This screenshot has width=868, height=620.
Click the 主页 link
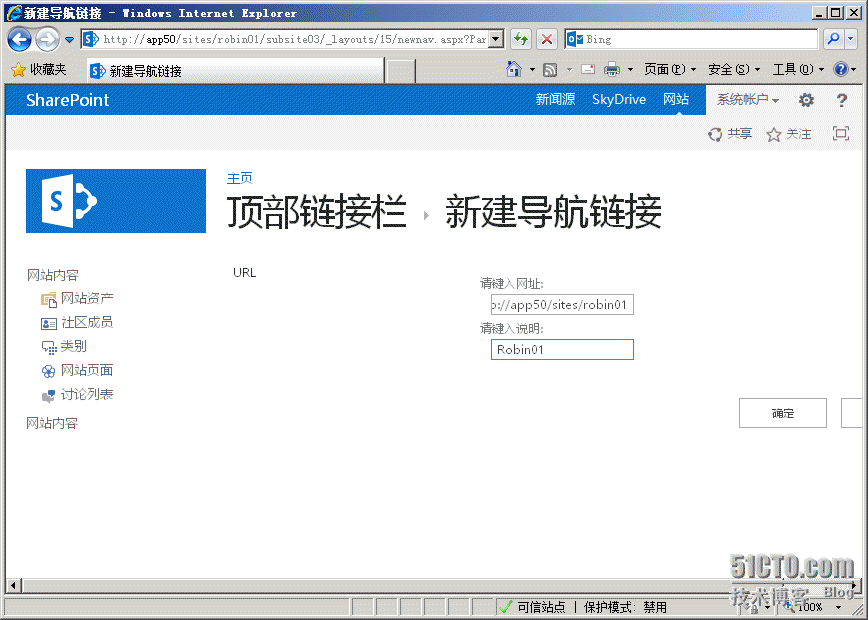point(240,178)
